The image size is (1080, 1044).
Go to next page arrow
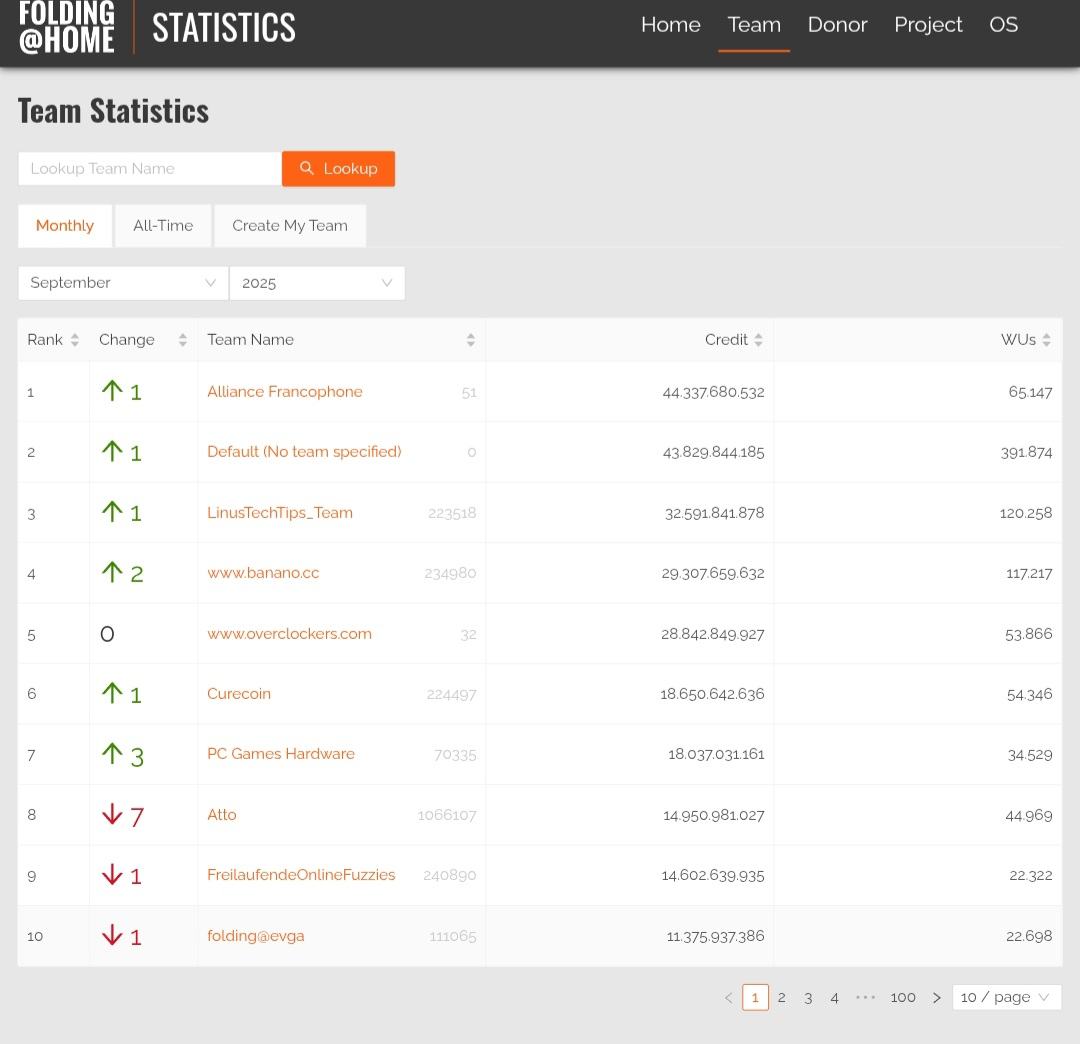(x=936, y=997)
